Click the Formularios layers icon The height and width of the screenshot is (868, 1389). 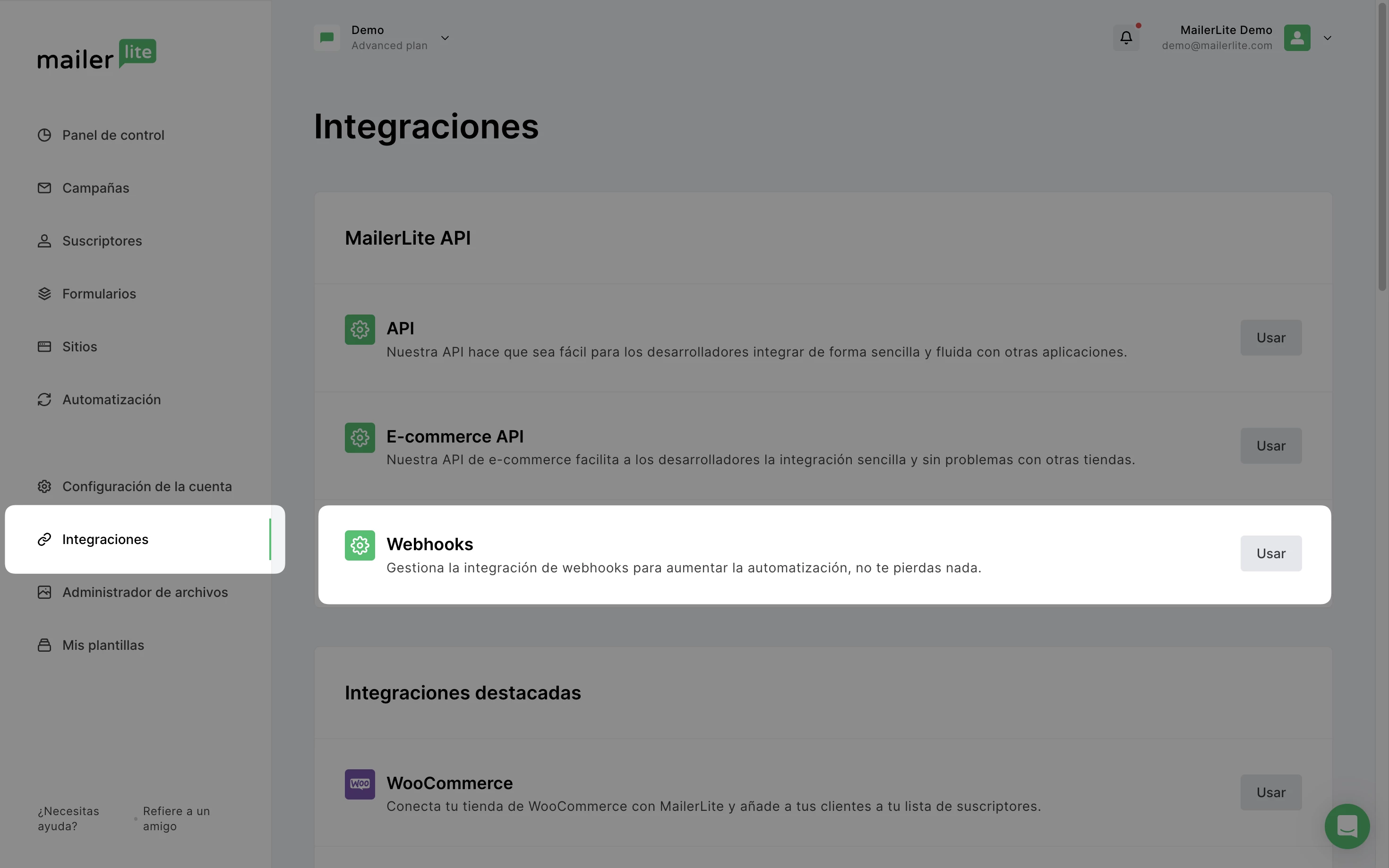coord(44,293)
